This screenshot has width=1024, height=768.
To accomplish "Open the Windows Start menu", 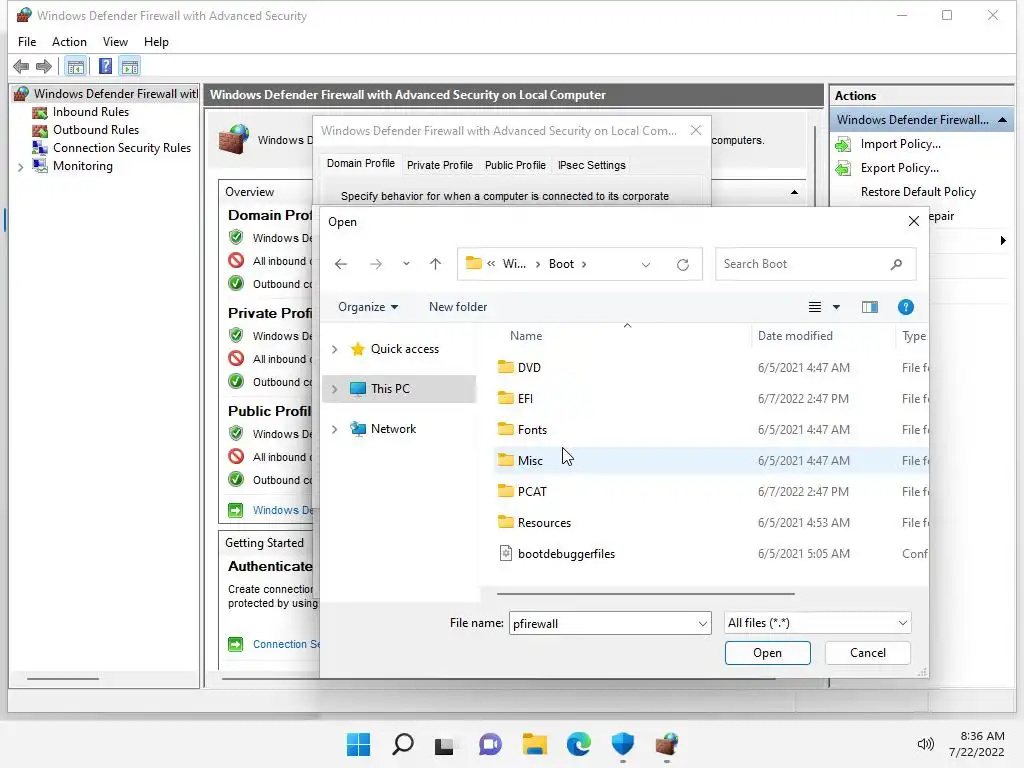I will pyautogui.click(x=358, y=744).
